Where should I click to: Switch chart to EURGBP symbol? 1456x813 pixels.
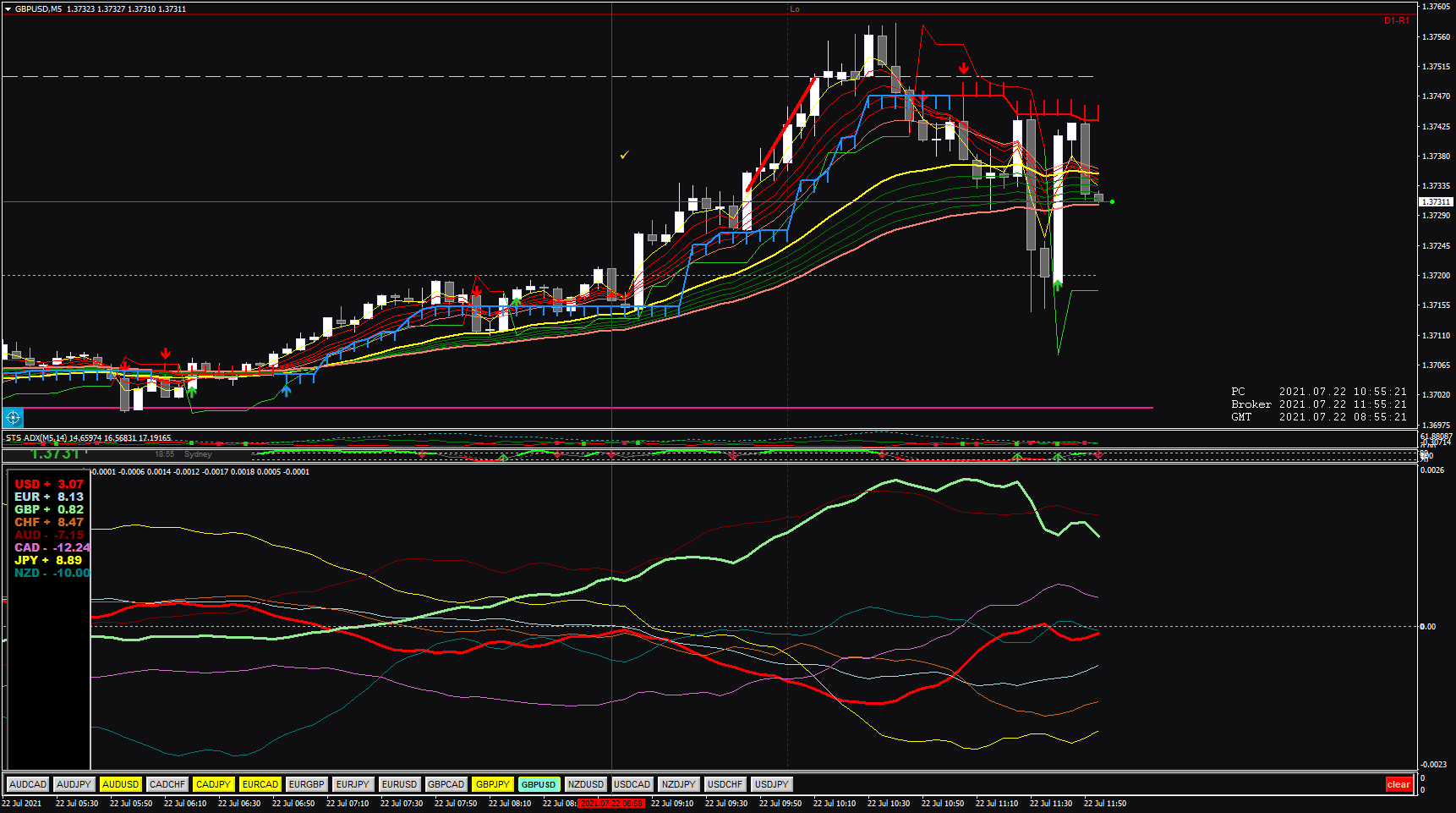coord(307,784)
